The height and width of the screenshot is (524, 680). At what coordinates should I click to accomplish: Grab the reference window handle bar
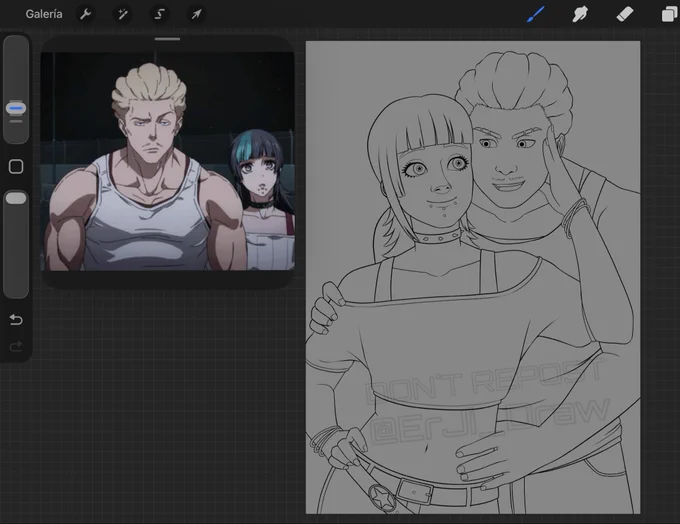tap(167, 39)
